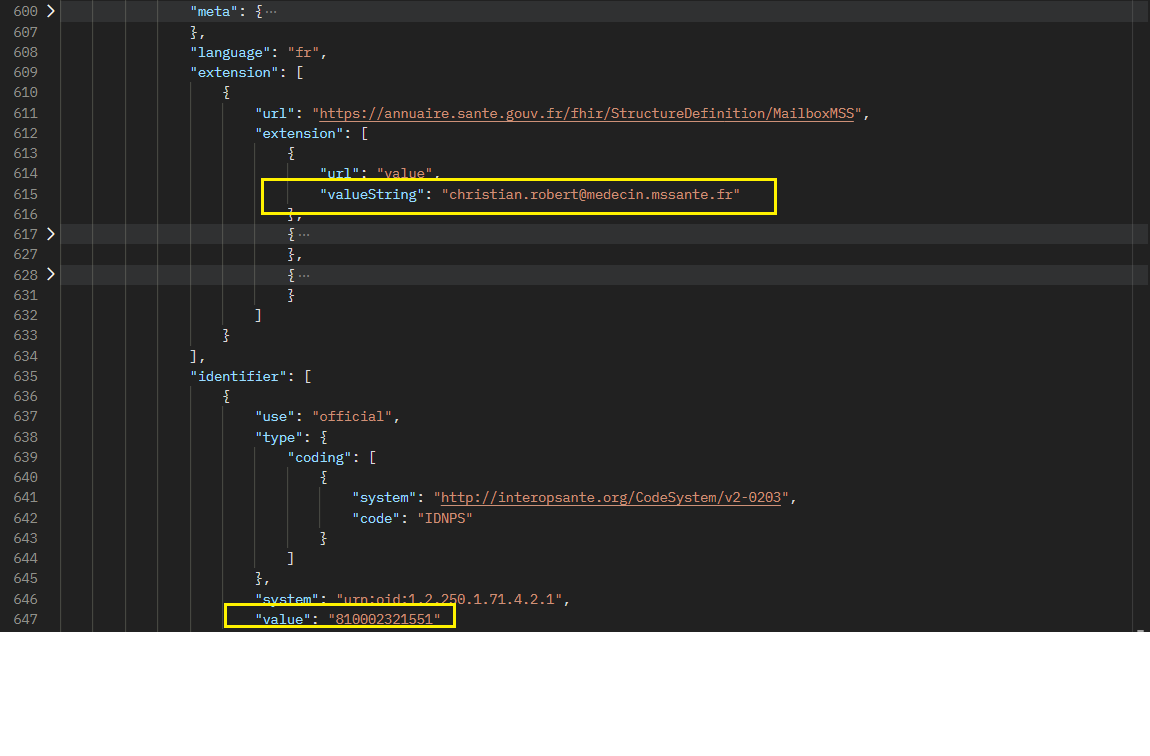Click the "identifier" key name
This screenshot has height=756, width=1150.
click(242, 376)
